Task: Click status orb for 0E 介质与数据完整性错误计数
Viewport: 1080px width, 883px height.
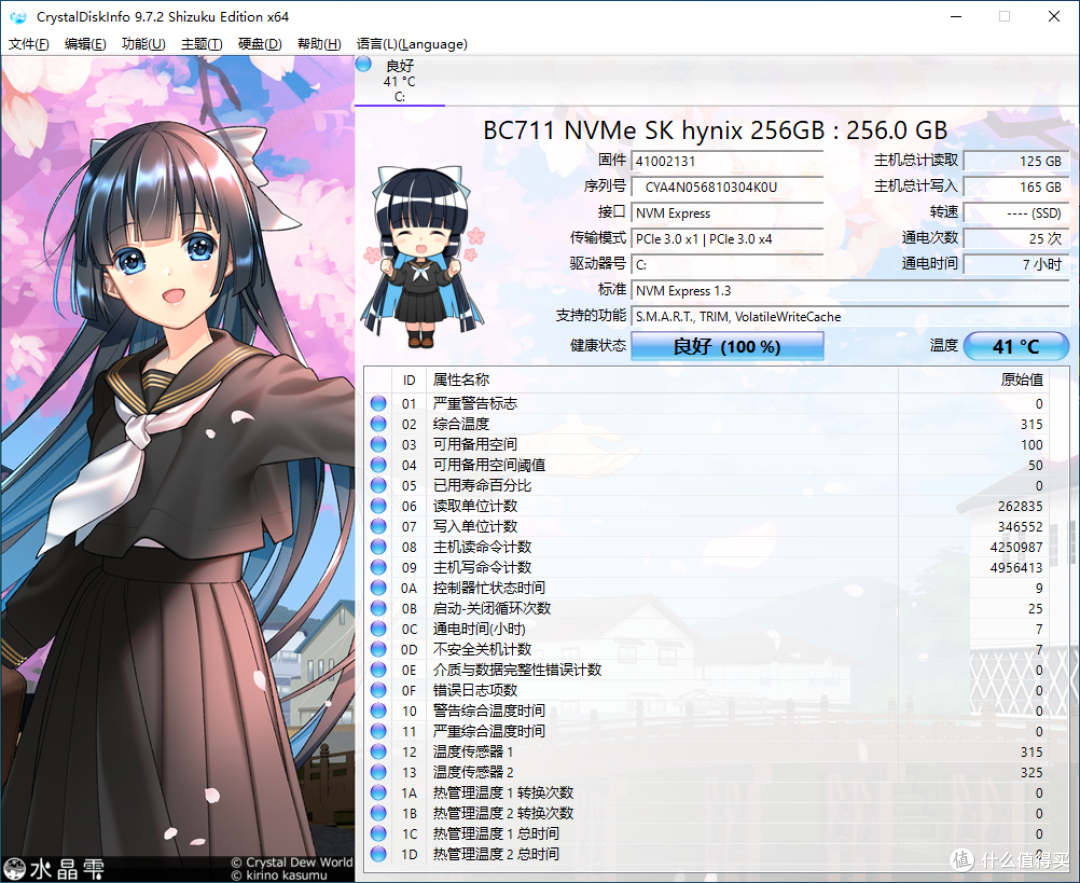Action: point(378,669)
